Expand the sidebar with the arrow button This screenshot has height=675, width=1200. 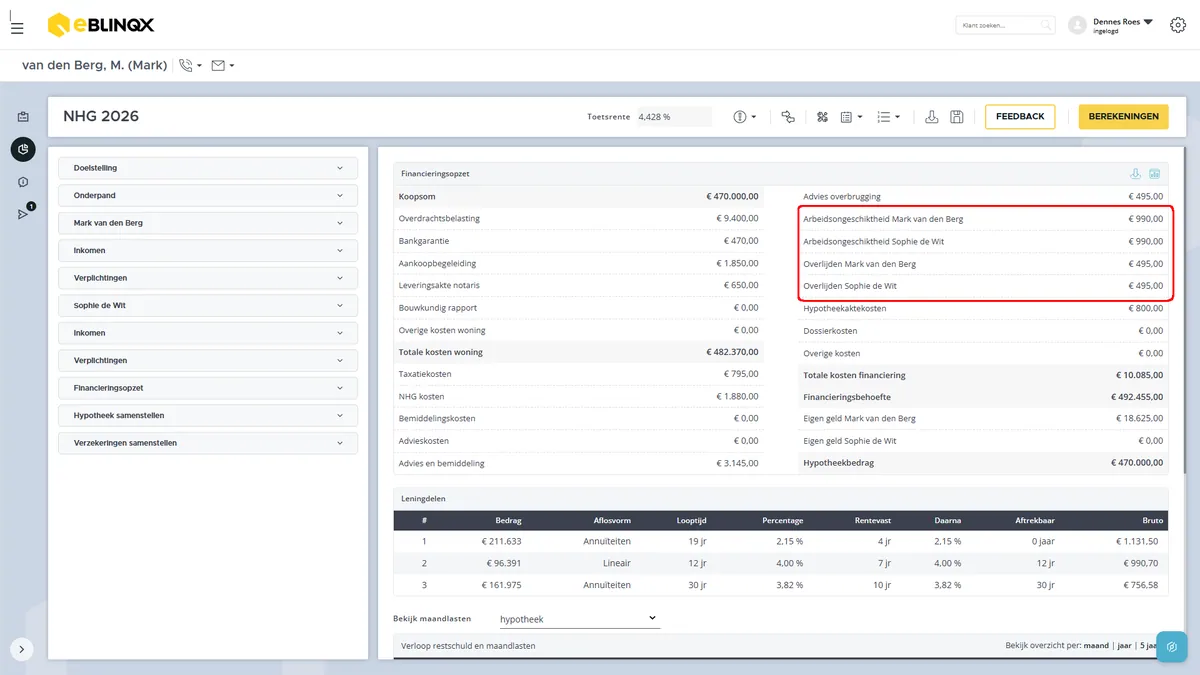pos(22,648)
